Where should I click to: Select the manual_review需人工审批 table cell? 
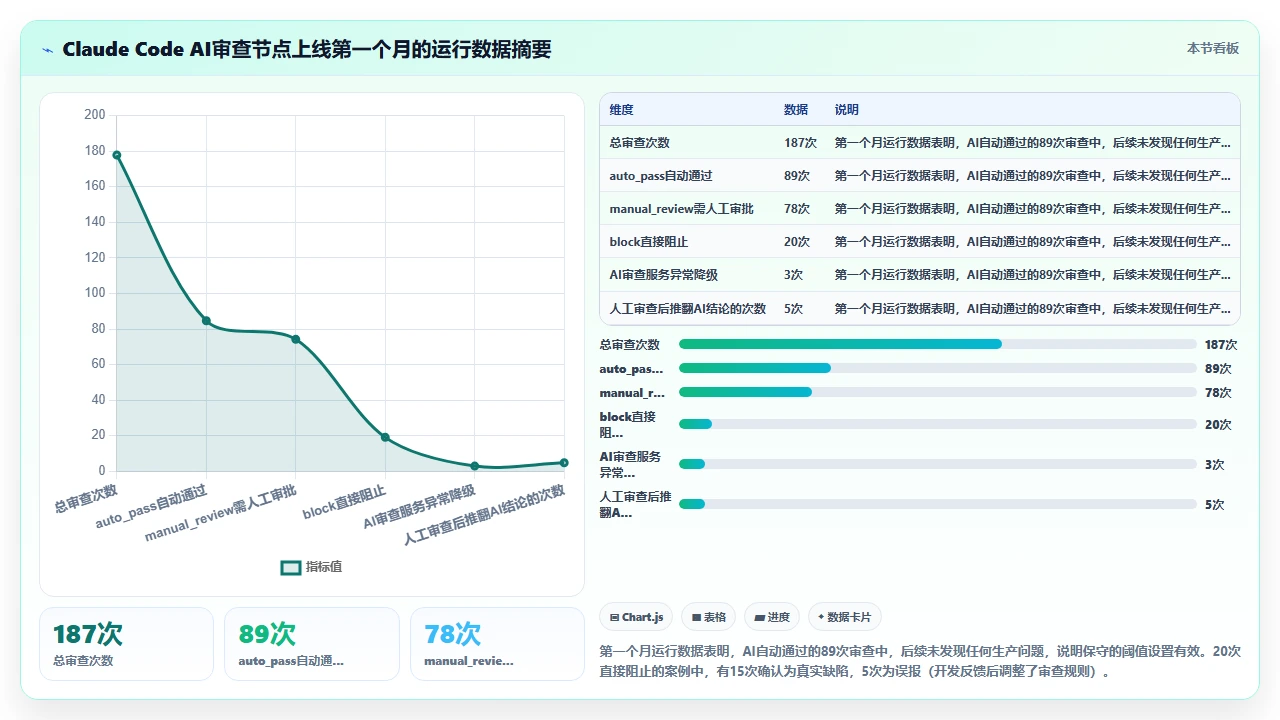click(682, 209)
